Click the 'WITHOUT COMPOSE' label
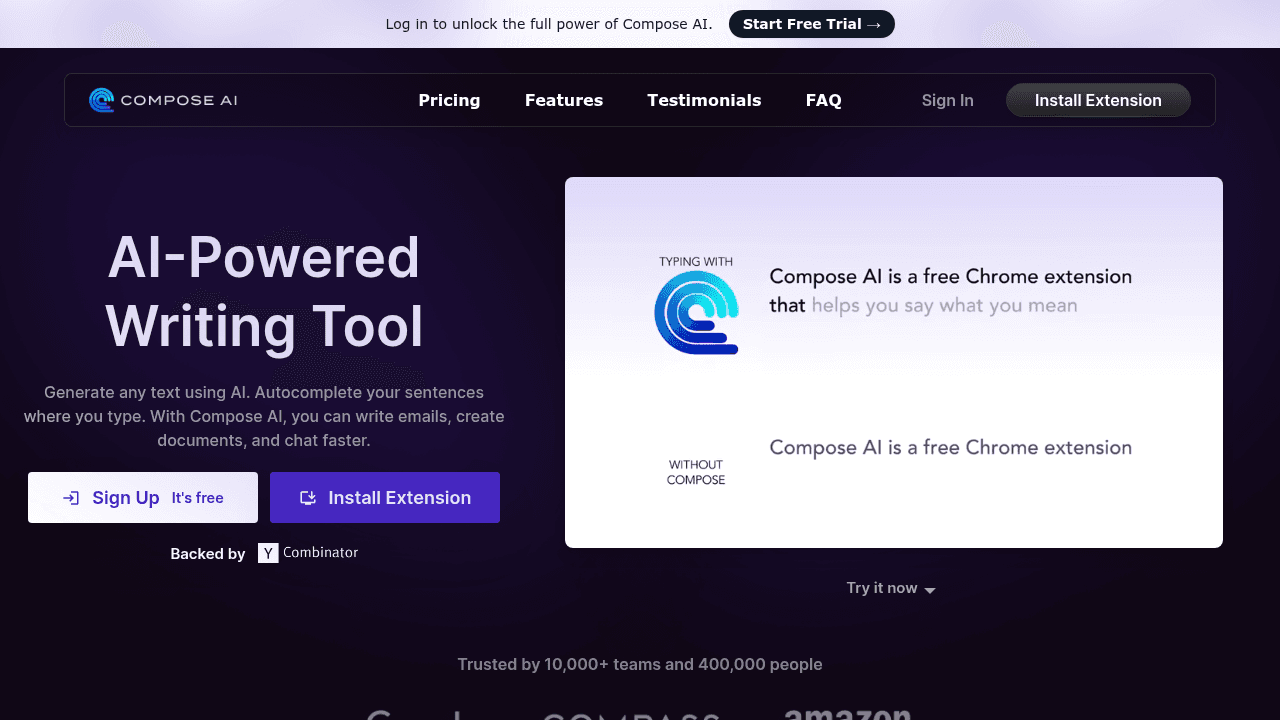Screen dimensions: 1280x720 tap(696, 472)
